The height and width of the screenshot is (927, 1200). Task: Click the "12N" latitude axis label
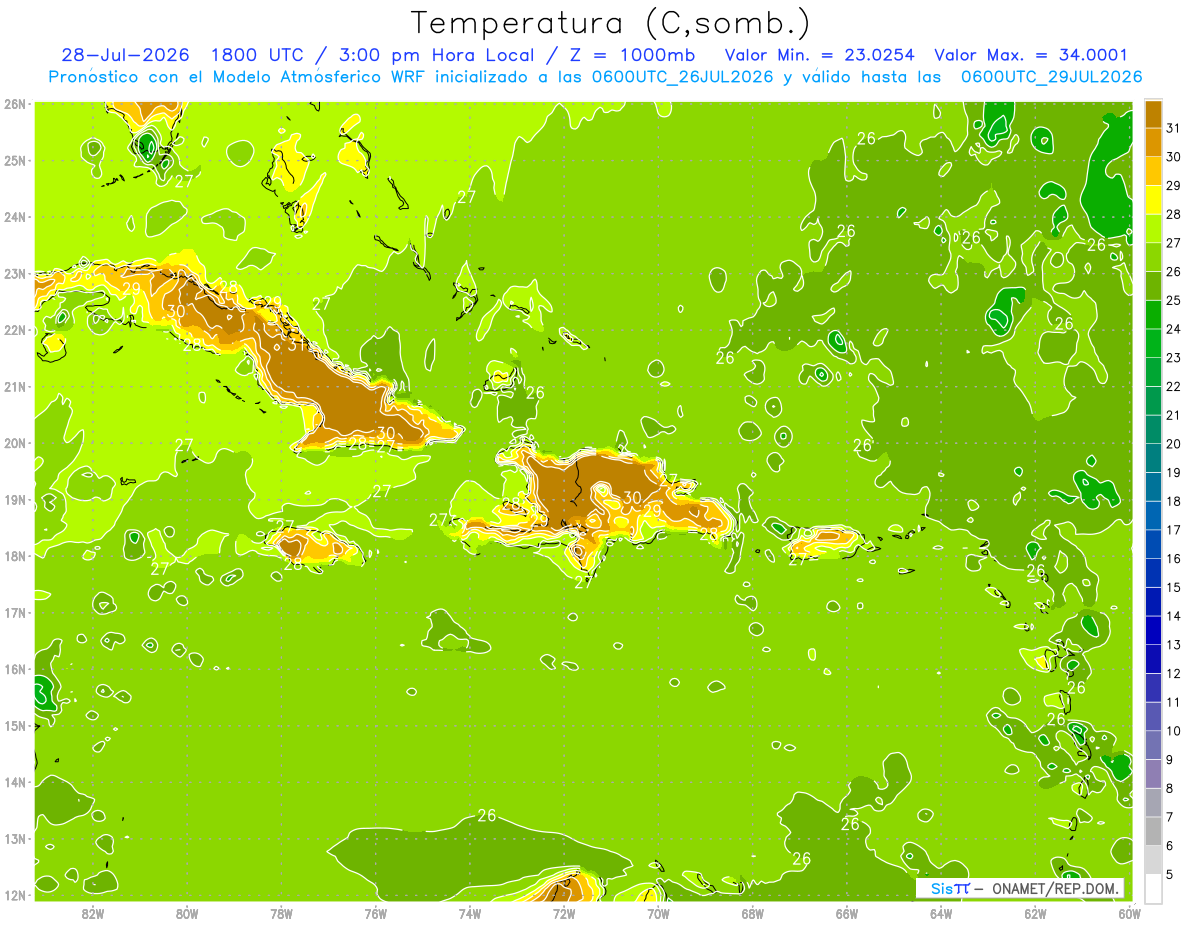pos(14,895)
